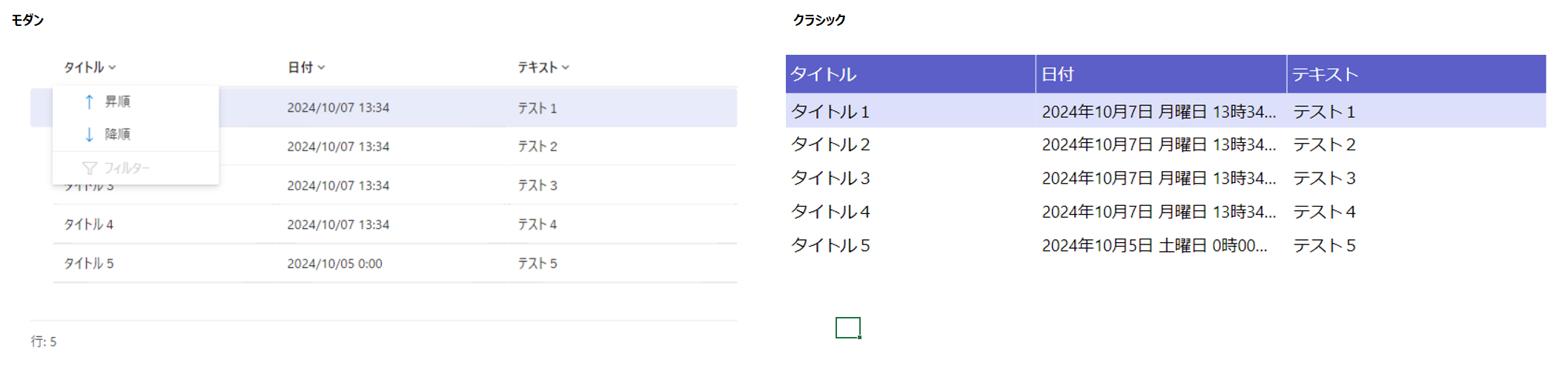This screenshot has height=374, width=1568.
Task: Expand the タイトル column chevron
Action: (x=112, y=67)
